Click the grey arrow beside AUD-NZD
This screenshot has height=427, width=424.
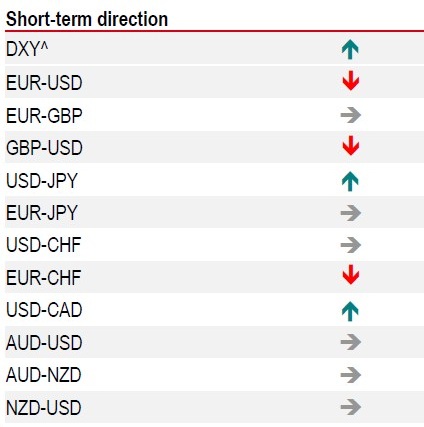pyautogui.click(x=351, y=375)
